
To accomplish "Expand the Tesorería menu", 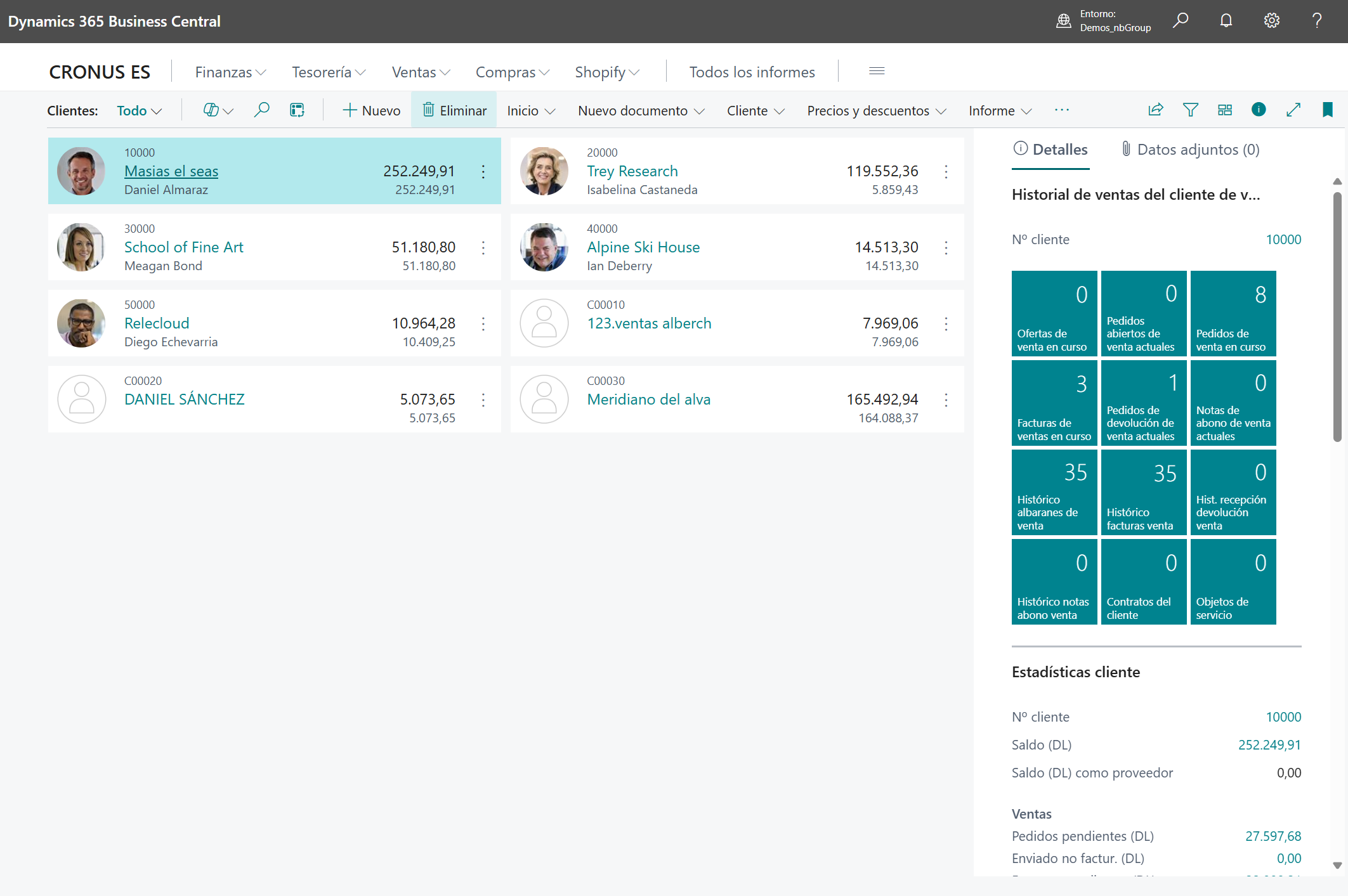I will click(329, 72).
